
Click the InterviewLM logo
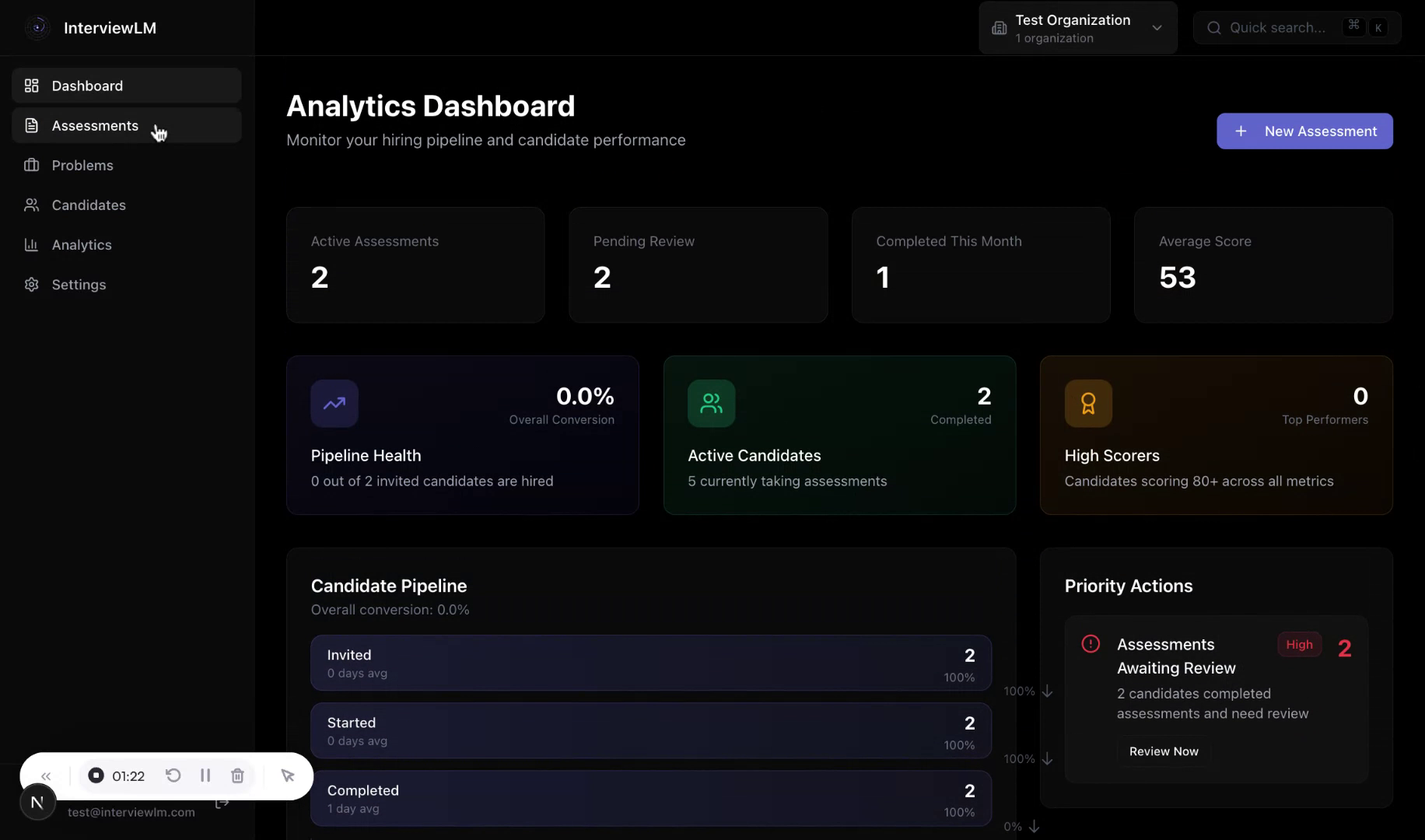click(37, 27)
